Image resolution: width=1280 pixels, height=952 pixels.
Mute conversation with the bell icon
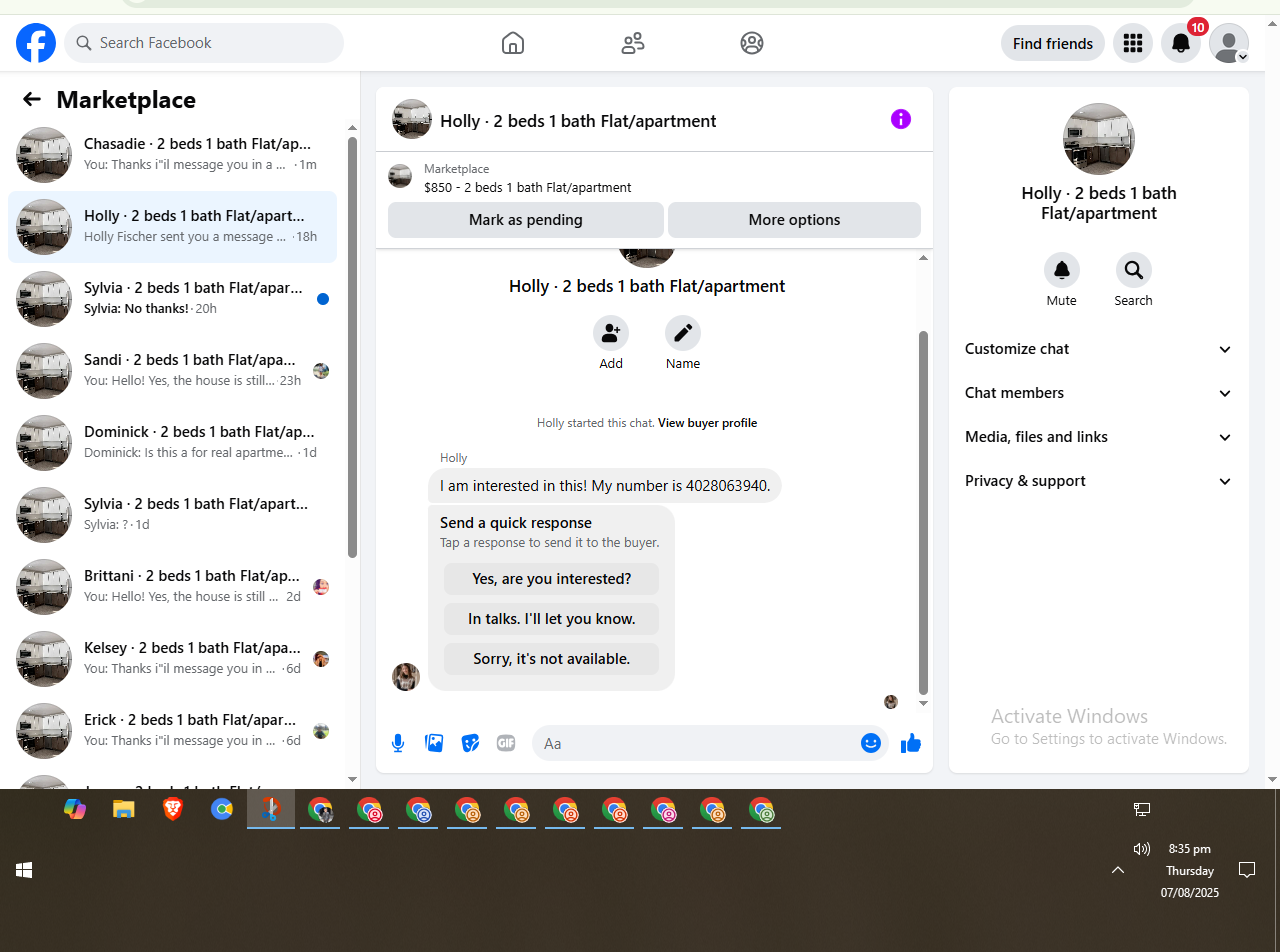[x=1062, y=270]
